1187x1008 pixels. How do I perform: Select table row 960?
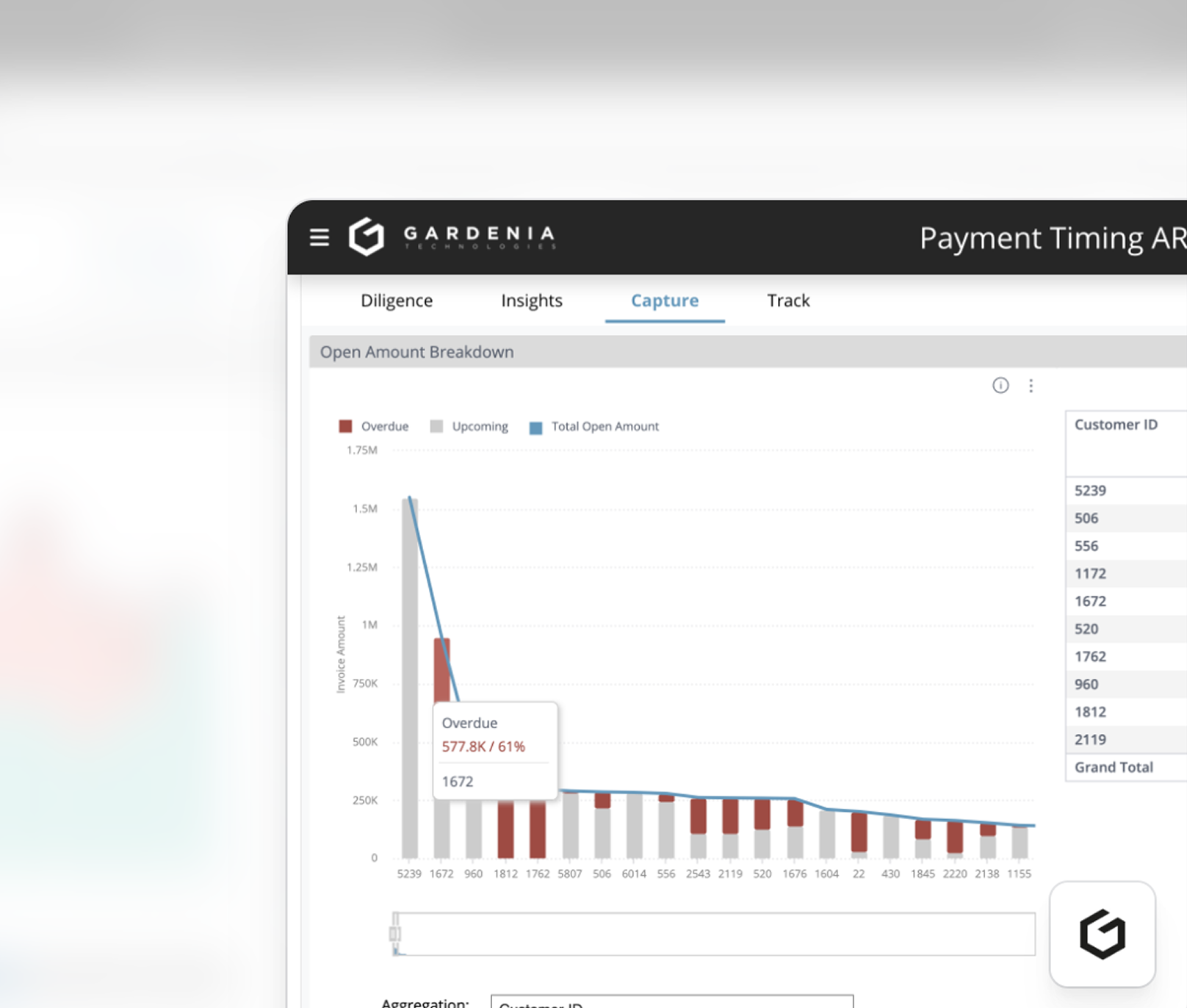pos(1126,684)
